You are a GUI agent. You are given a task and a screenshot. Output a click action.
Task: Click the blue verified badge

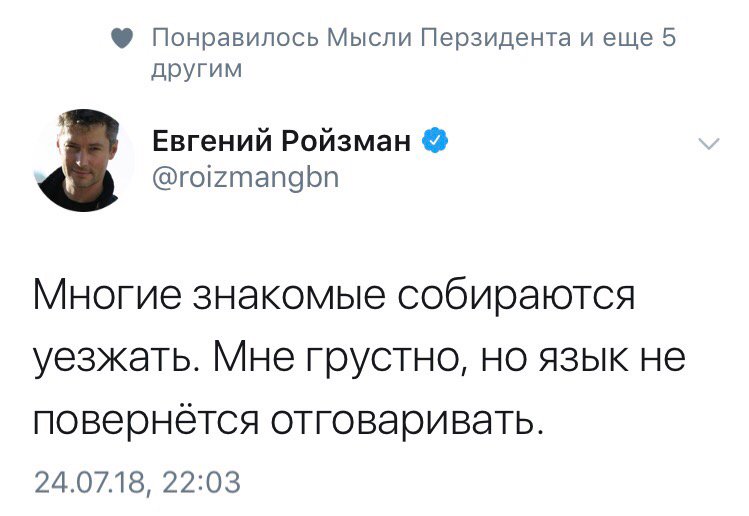pyautogui.click(x=433, y=142)
